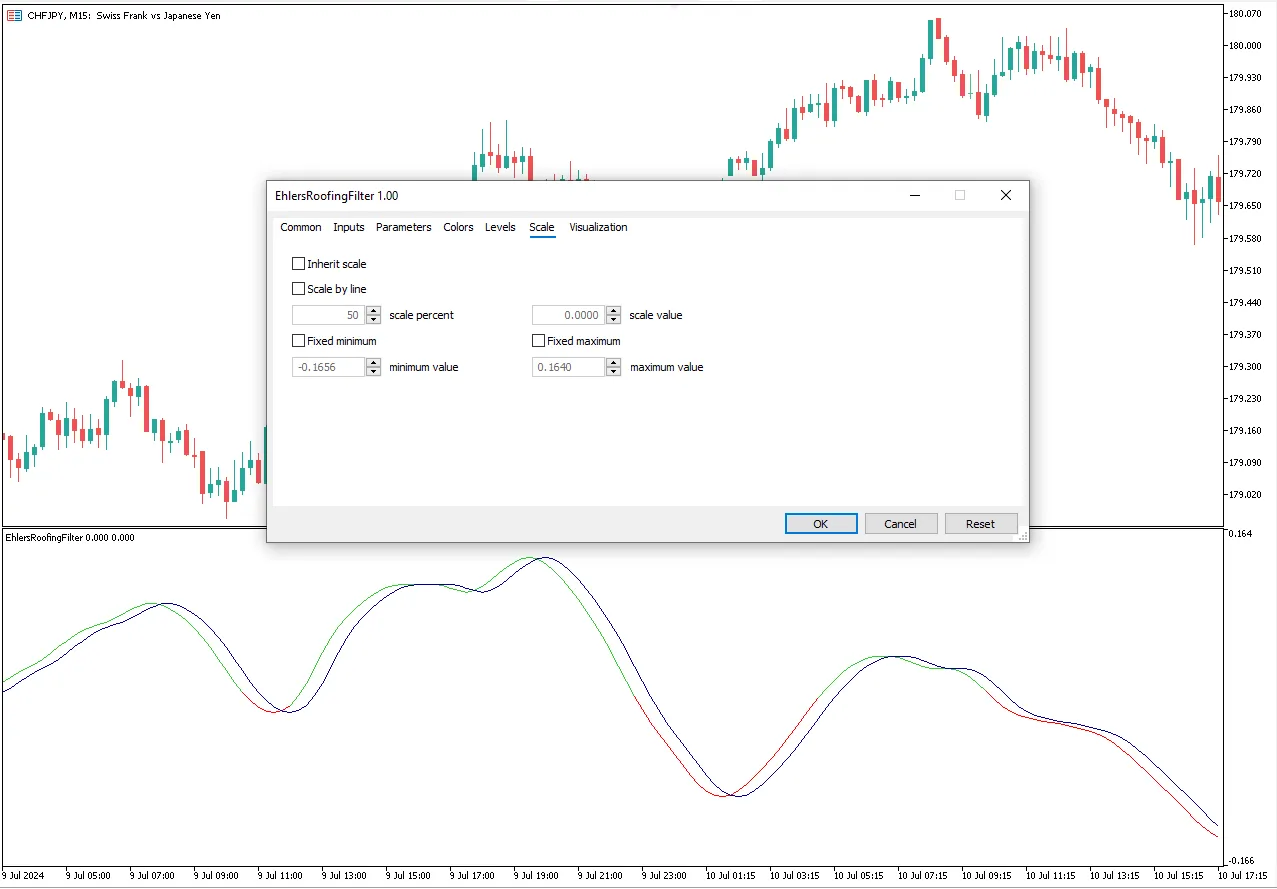Decrease scale percent with the down arrow
The image size is (1277, 889).
tap(373, 319)
